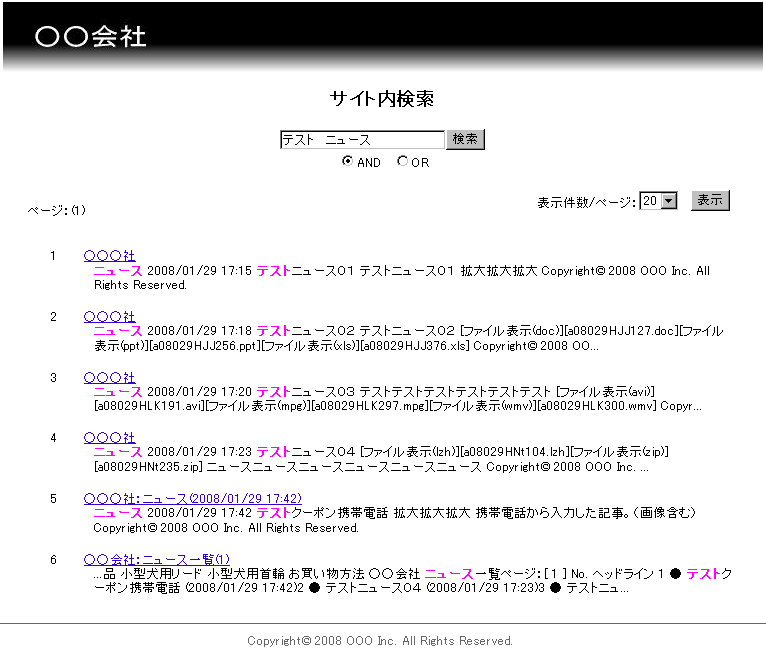
Task: Select the AND radio button
Action: point(347,161)
